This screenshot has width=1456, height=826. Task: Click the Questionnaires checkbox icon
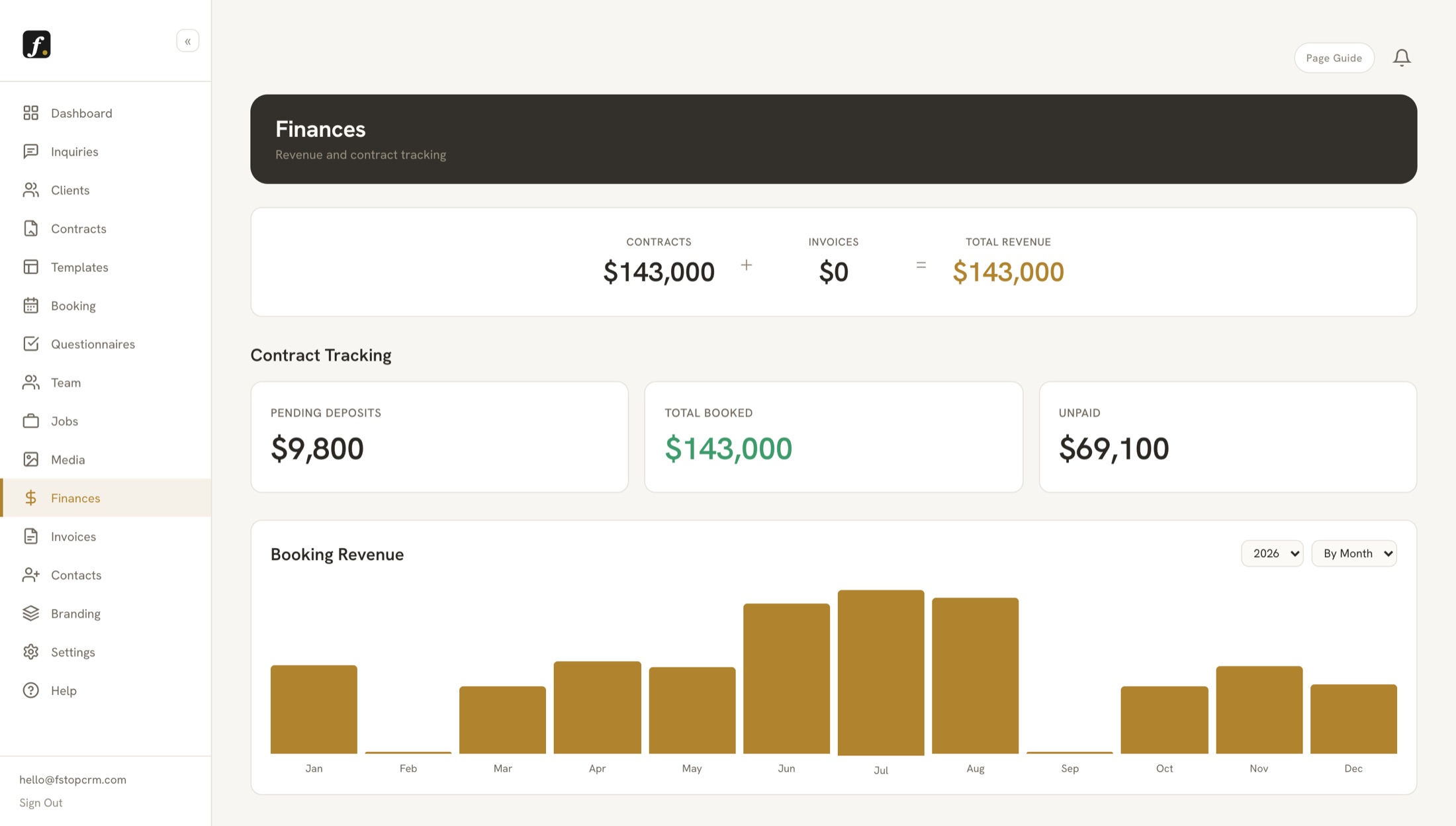pos(31,344)
